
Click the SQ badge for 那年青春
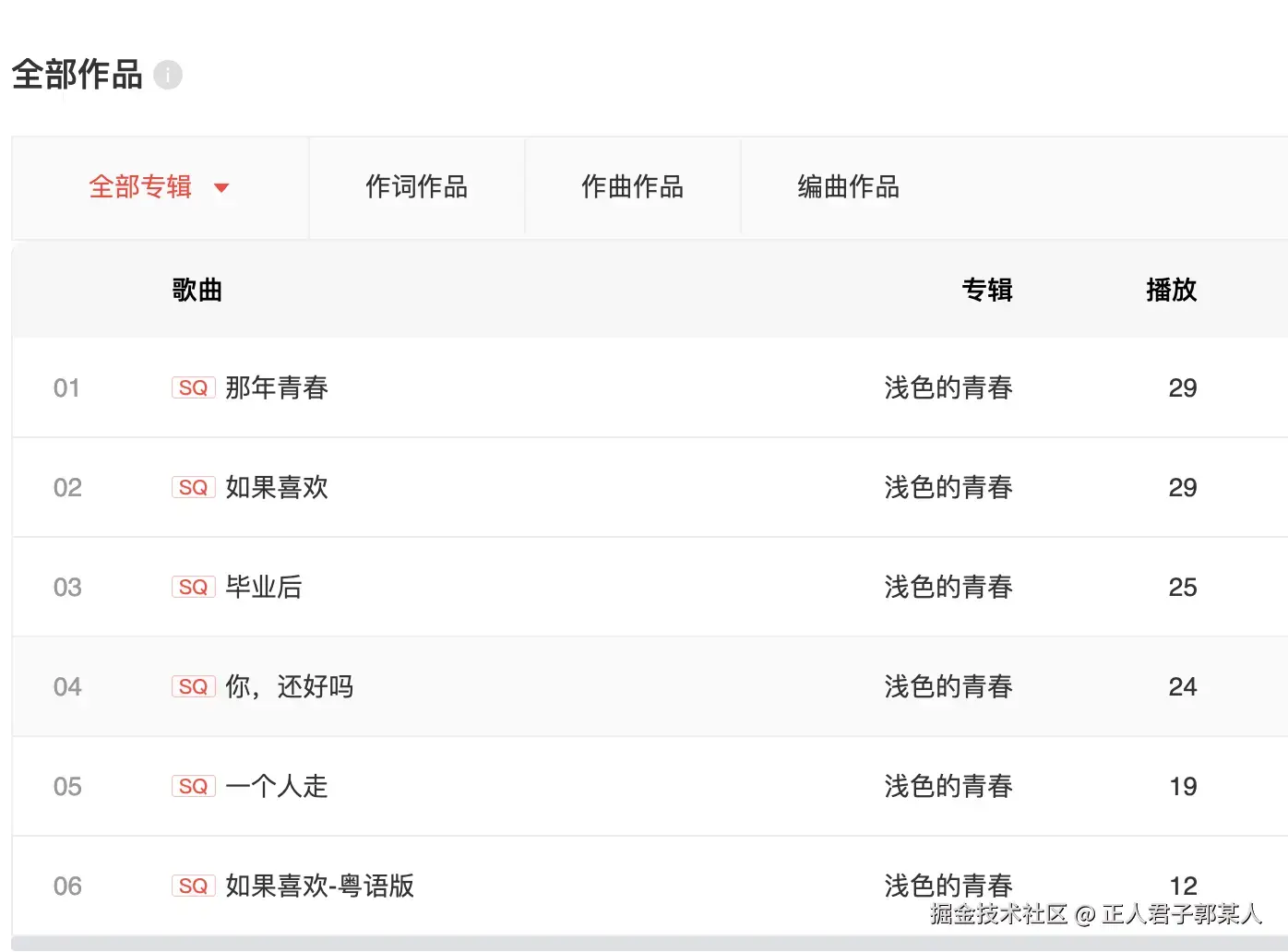[194, 387]
